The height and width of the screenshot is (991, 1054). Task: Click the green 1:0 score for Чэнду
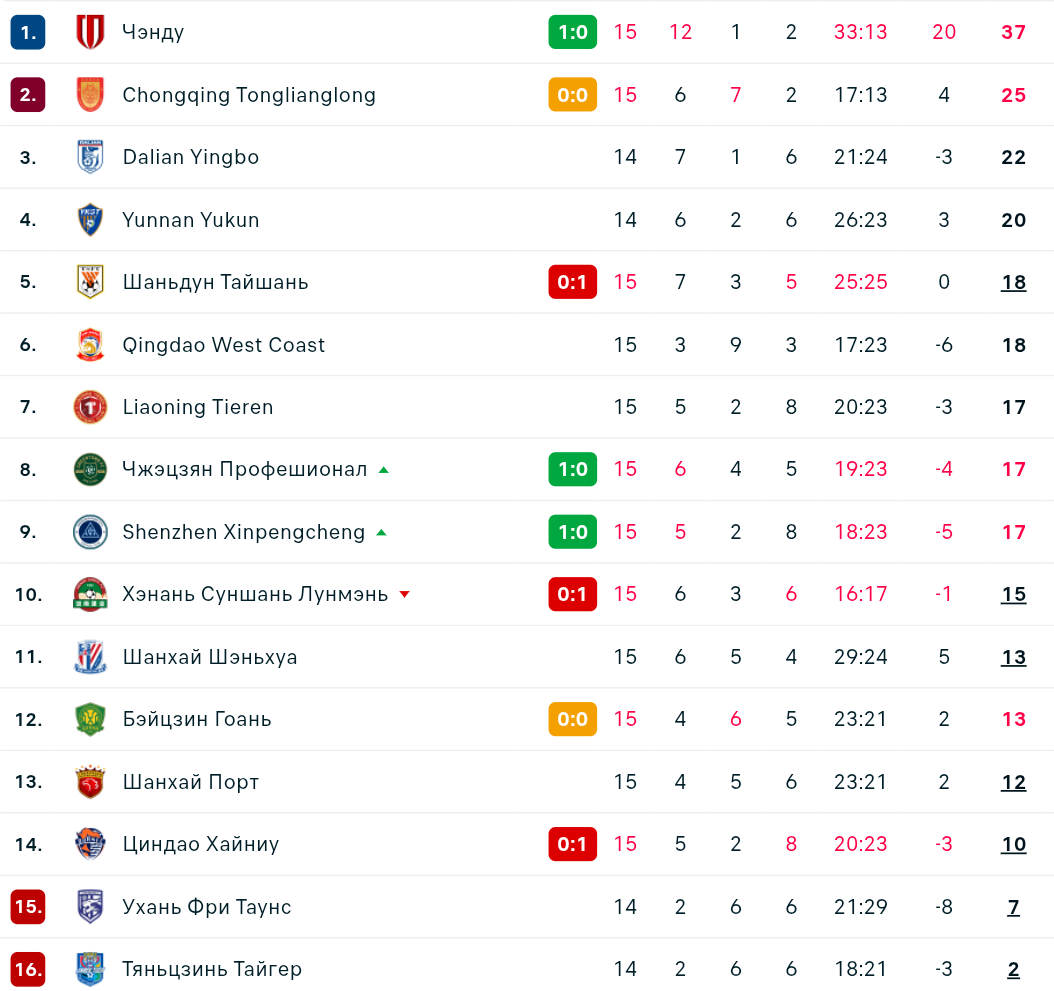[573, 32]
